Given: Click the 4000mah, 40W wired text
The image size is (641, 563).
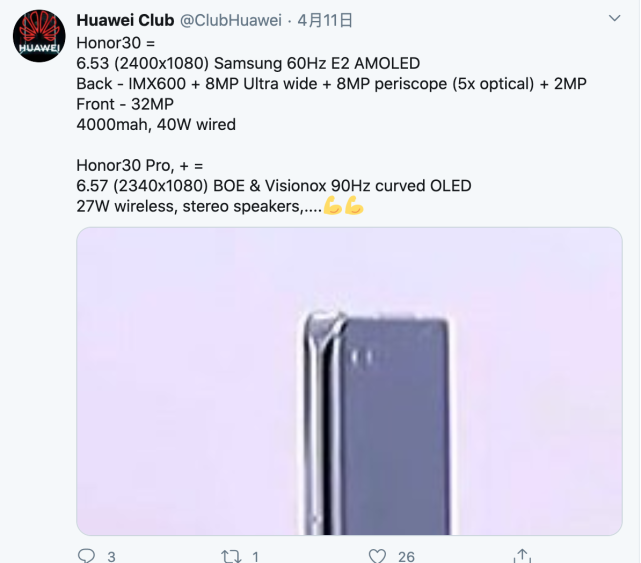Looking at the screenshot, I should click(156, 125).
